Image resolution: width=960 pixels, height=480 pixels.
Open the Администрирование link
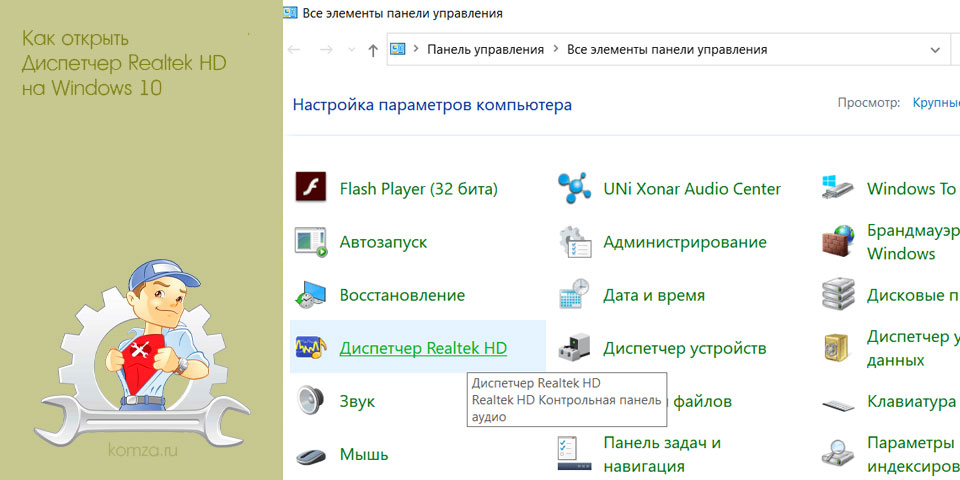pyautogui.click(x=685, y=242)
